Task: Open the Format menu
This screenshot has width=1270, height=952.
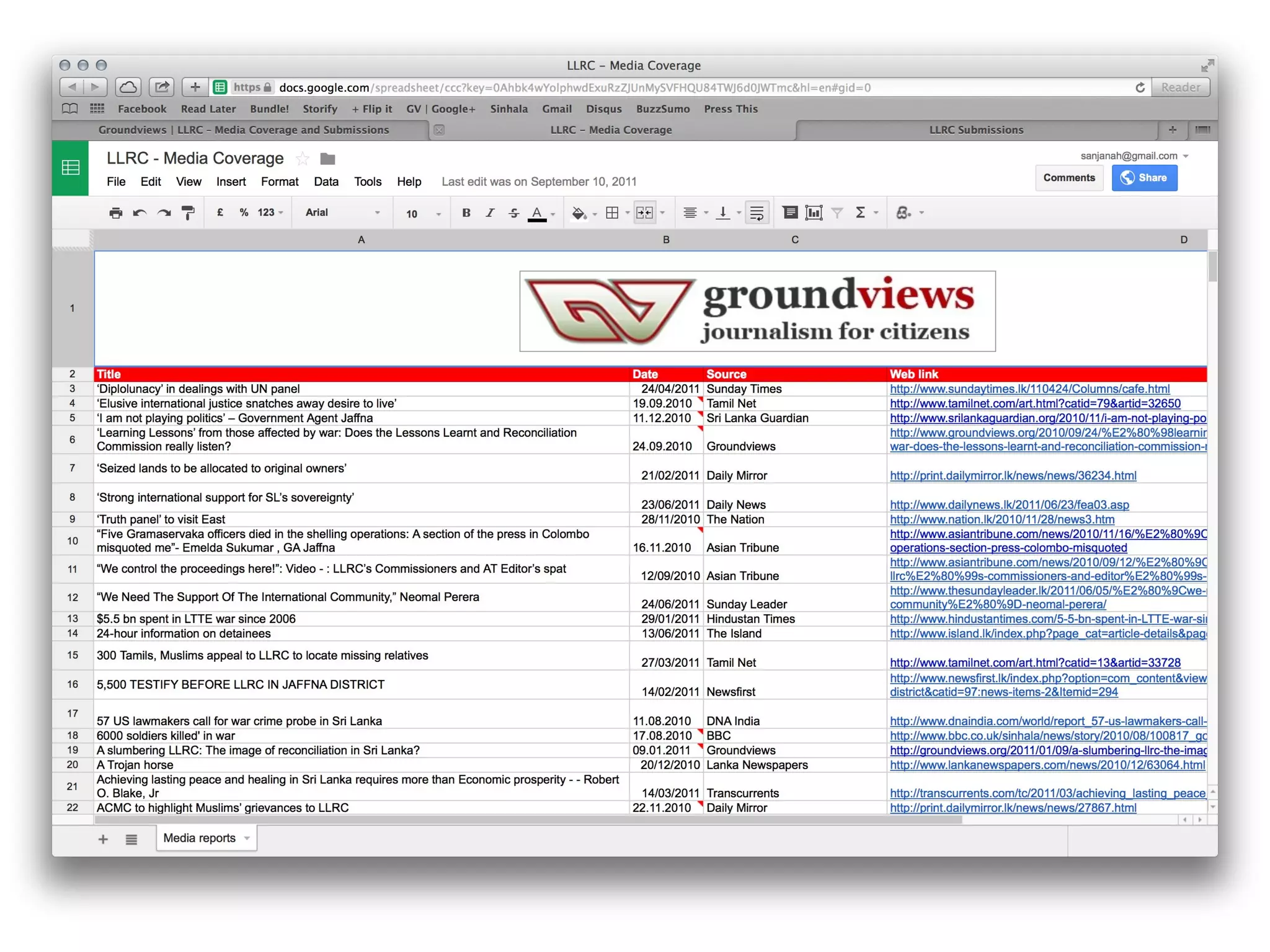Action: pos(279,182)
